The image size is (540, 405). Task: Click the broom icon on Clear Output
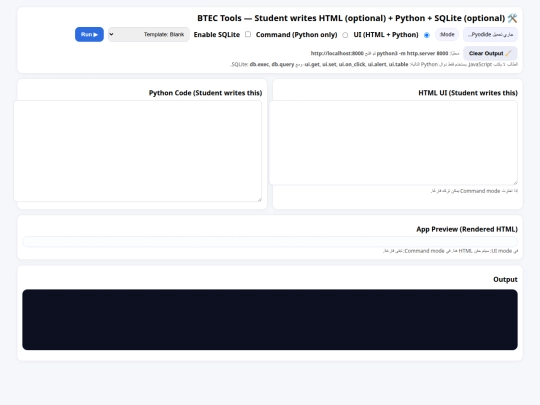pos(508,53)
